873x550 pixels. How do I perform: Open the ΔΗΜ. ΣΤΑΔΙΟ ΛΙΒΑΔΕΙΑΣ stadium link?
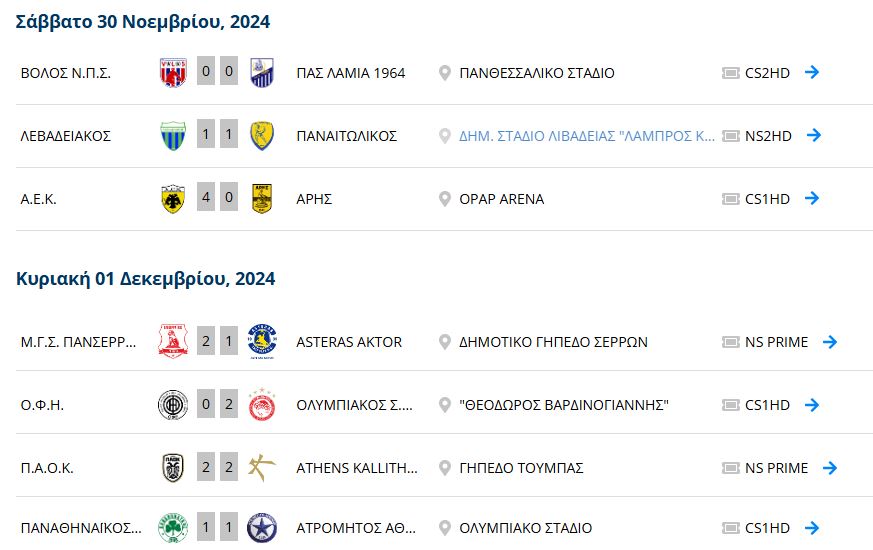587,136
